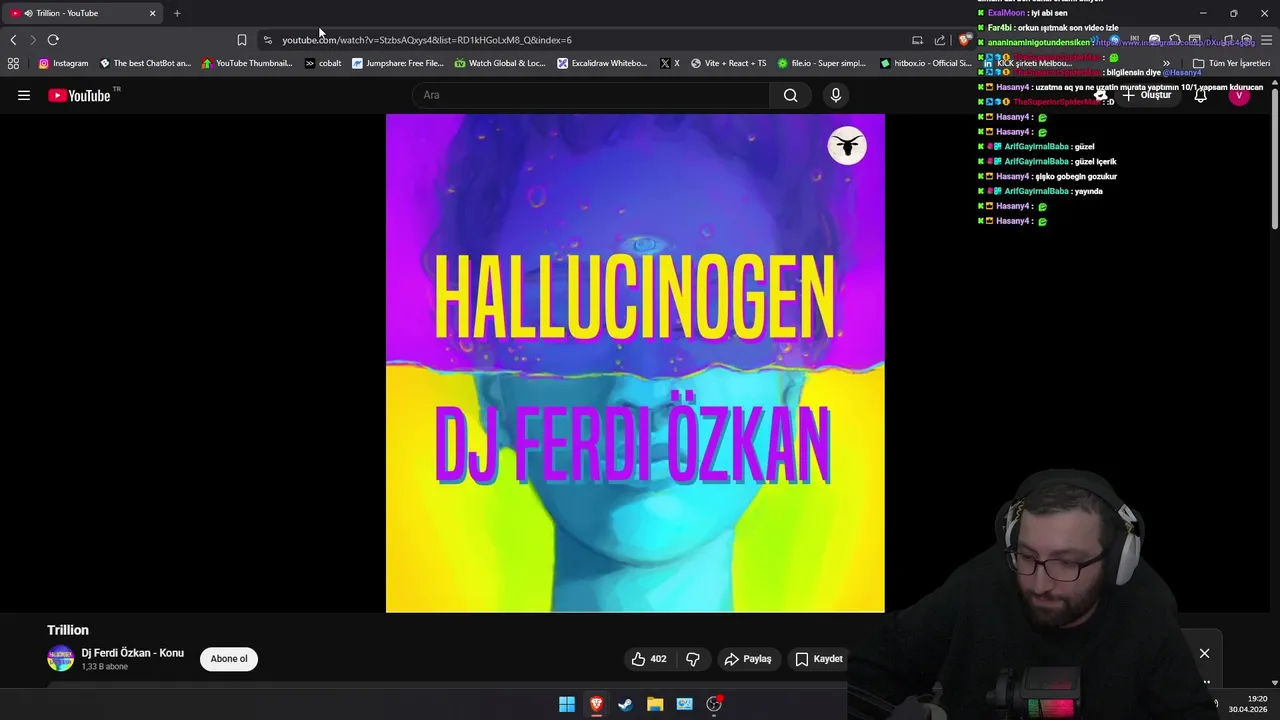Click the address bar URL

(x=427, y=40)
